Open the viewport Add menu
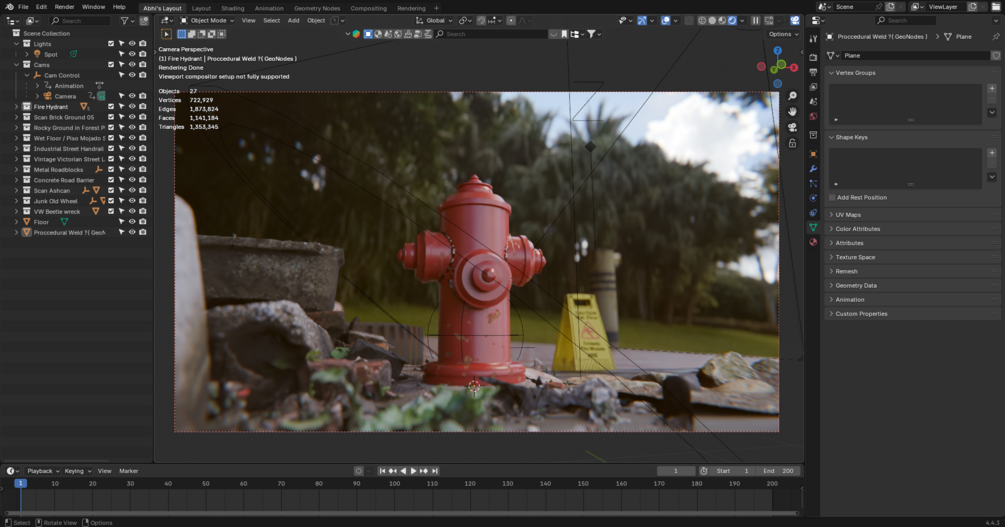The image size is (1005, 527). tap(294, 21)
